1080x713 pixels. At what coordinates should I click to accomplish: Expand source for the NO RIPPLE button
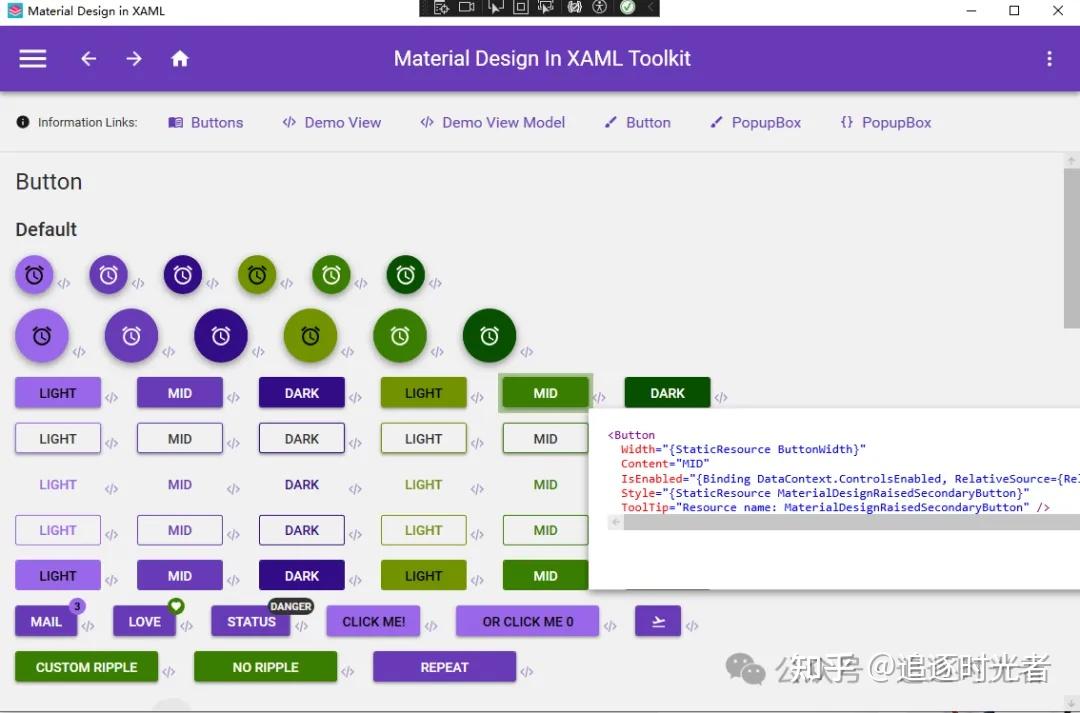348,668
